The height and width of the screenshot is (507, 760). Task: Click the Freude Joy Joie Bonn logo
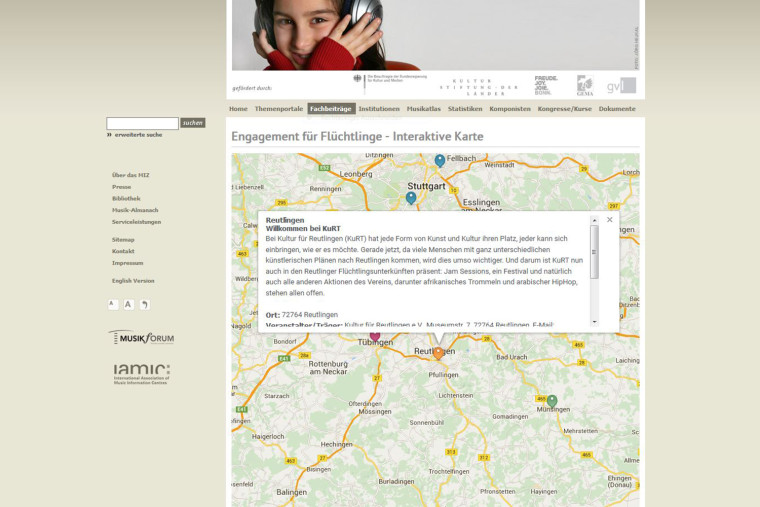tap(546, 85)
